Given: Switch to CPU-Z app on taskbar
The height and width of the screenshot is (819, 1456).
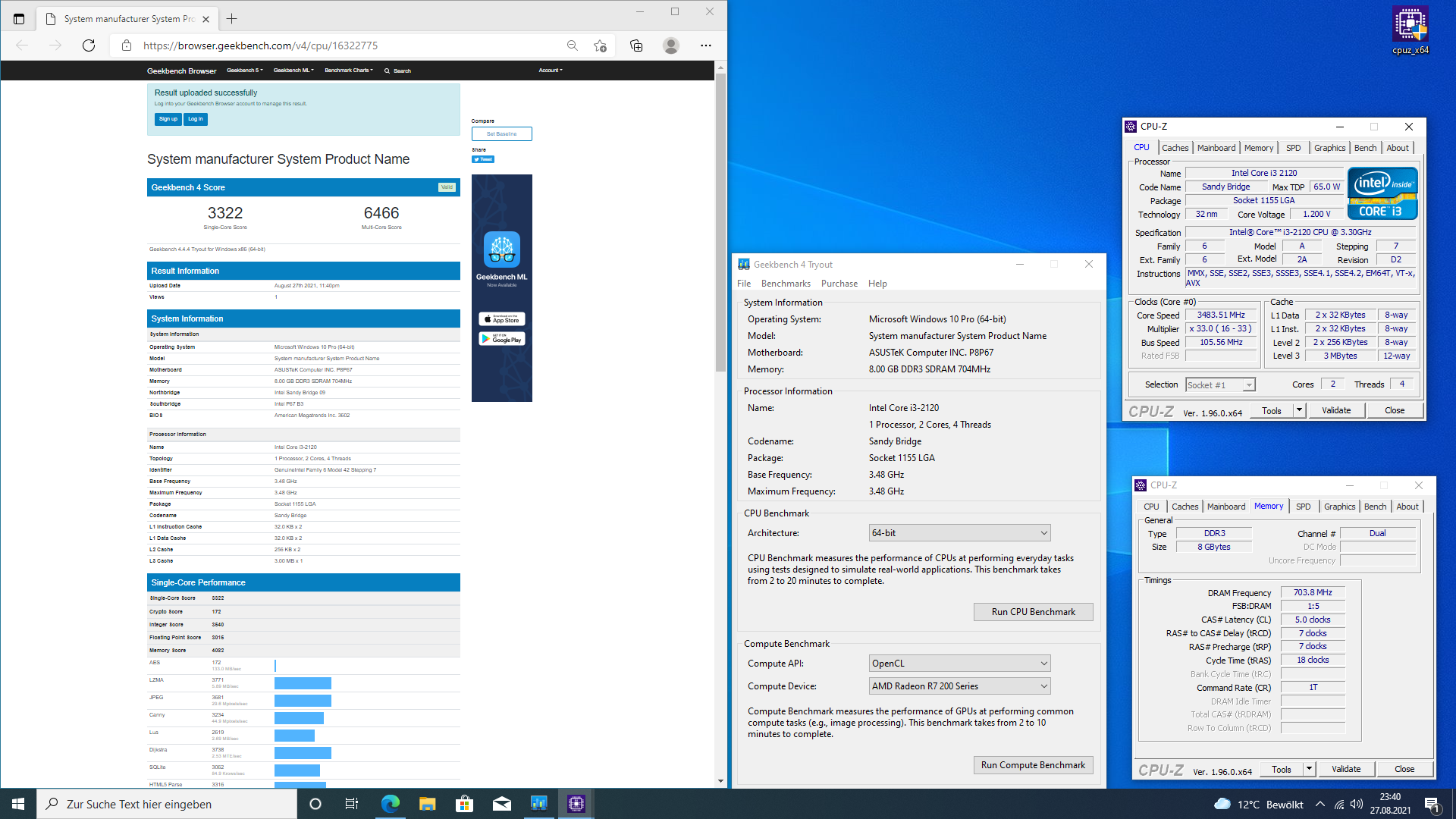Looking at the screenshot, I should pyautogui.click(x=576, y=804).
